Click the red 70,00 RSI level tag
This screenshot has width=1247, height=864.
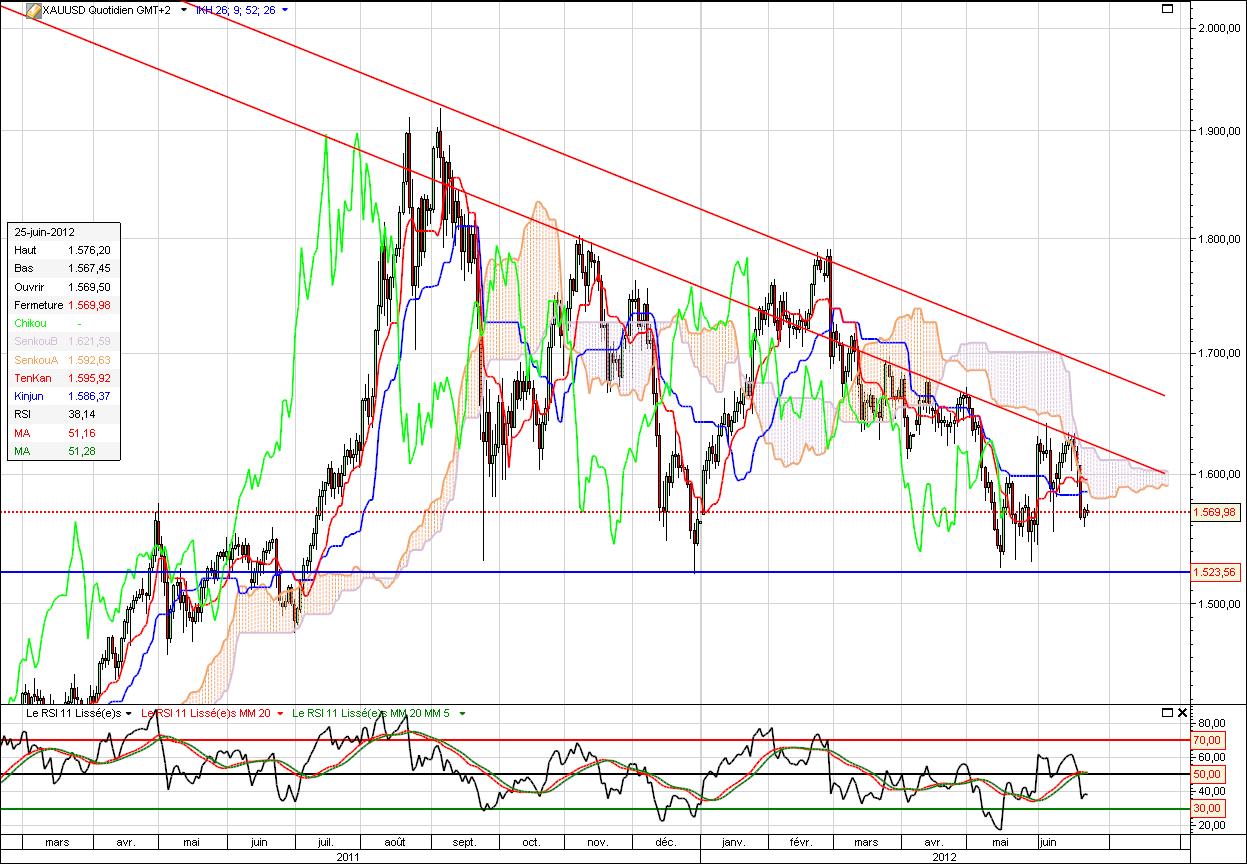(x=1209, y=740)
